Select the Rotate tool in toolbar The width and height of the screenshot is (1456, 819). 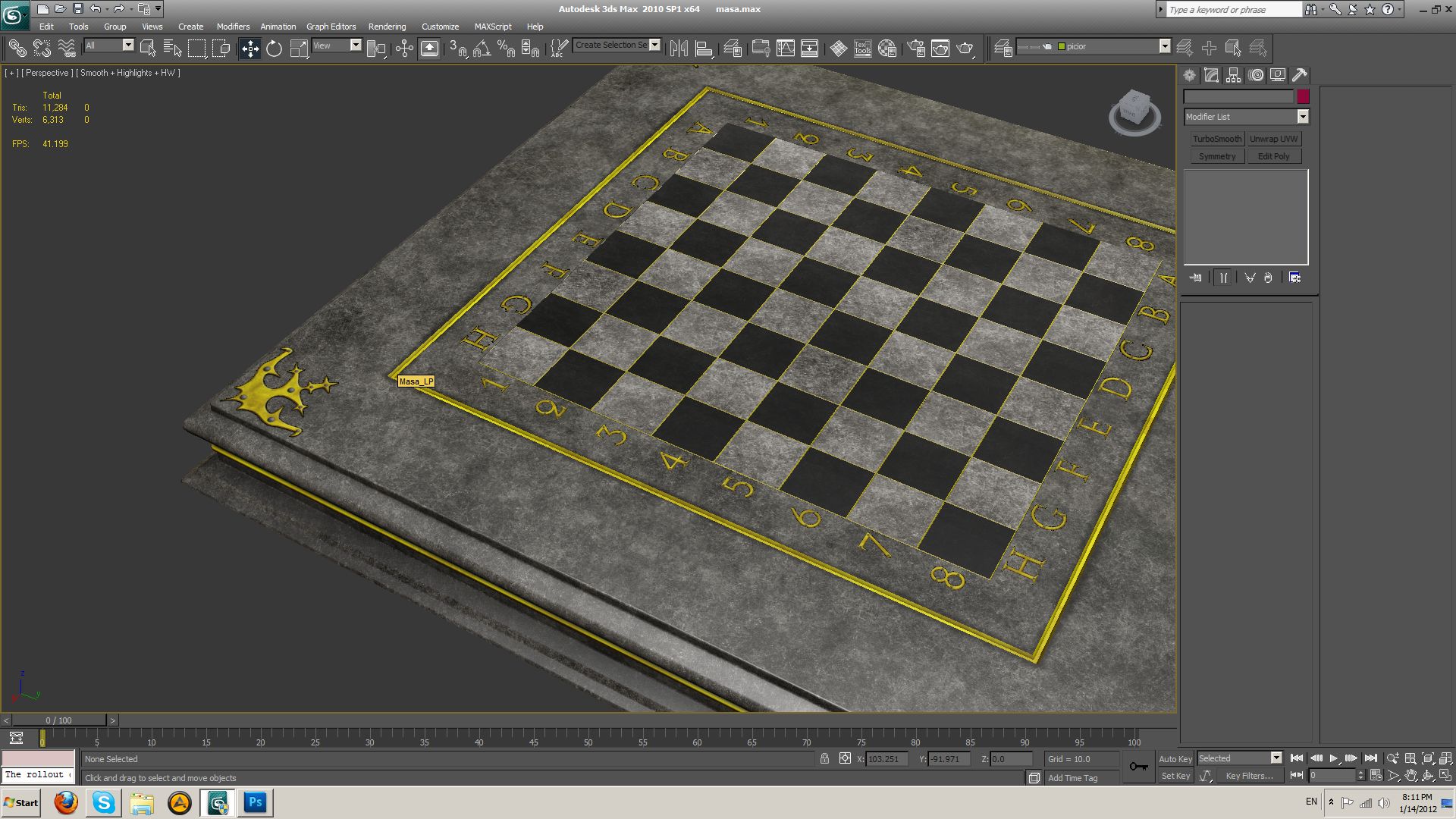(274, 49)
